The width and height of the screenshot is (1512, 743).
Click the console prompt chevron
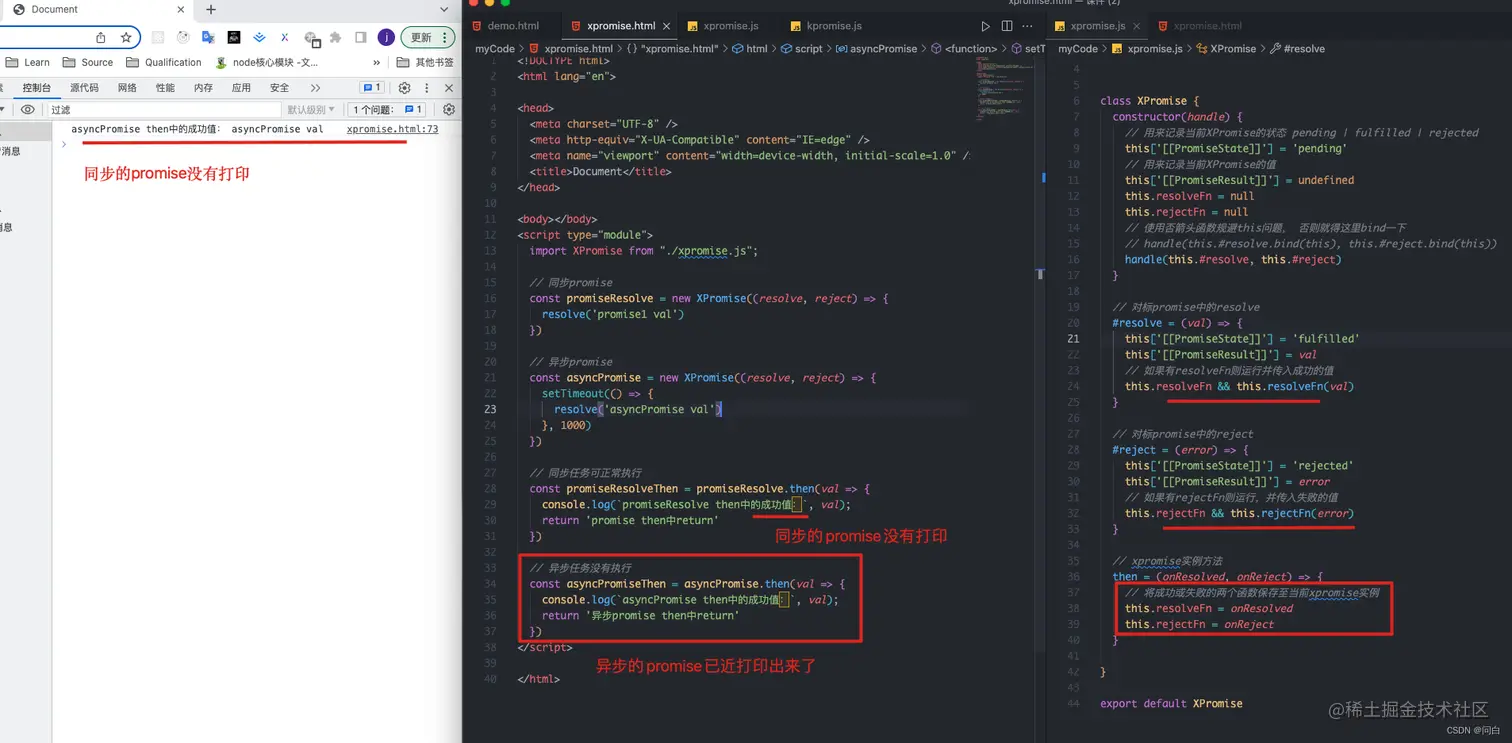(64, 144)
